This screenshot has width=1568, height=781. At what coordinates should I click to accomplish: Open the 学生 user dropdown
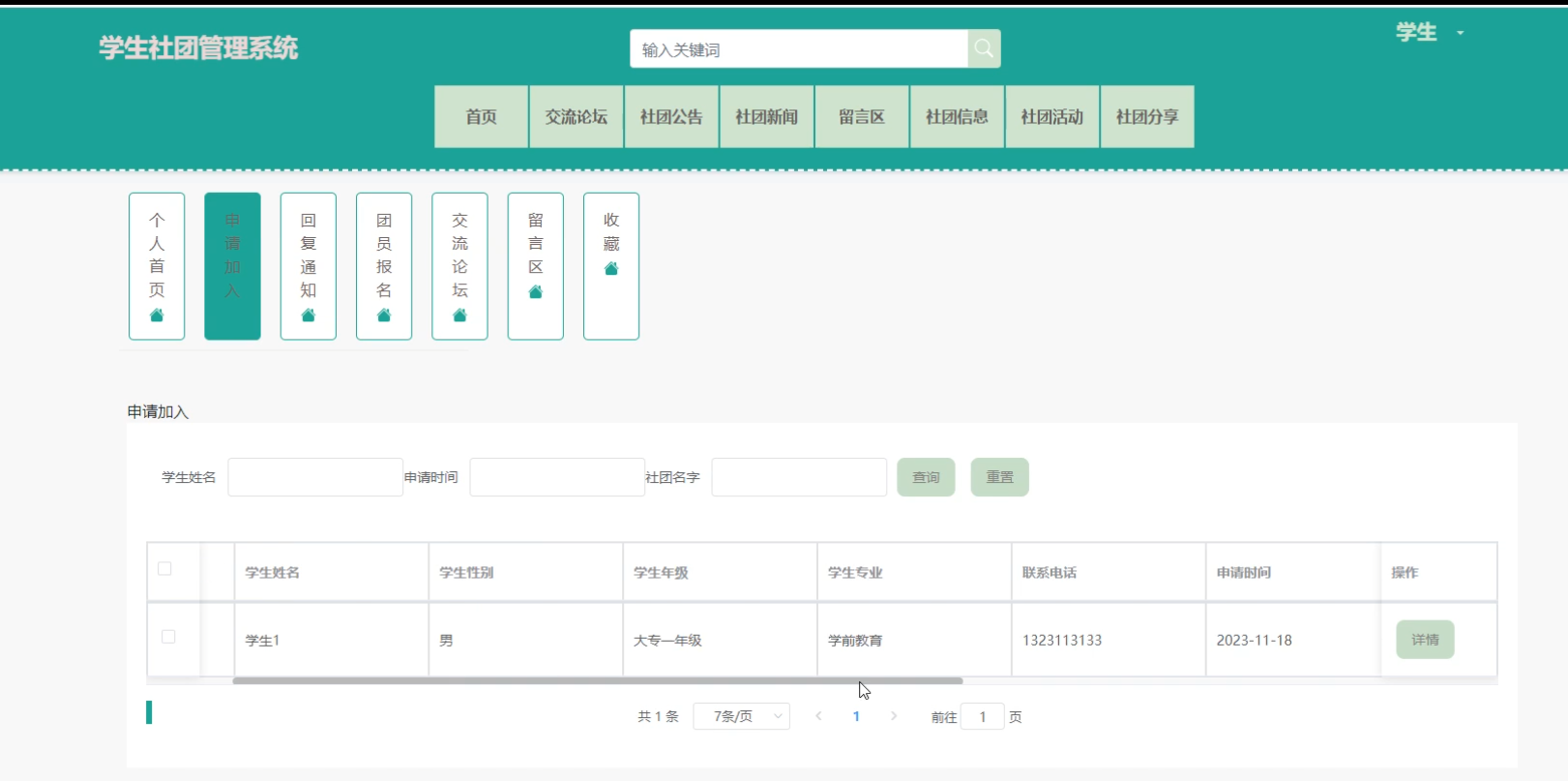[x=1430, y=32]
